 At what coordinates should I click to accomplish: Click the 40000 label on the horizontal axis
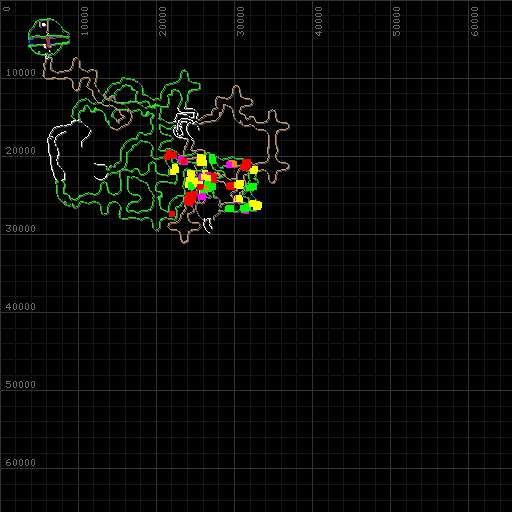point(318,22)
